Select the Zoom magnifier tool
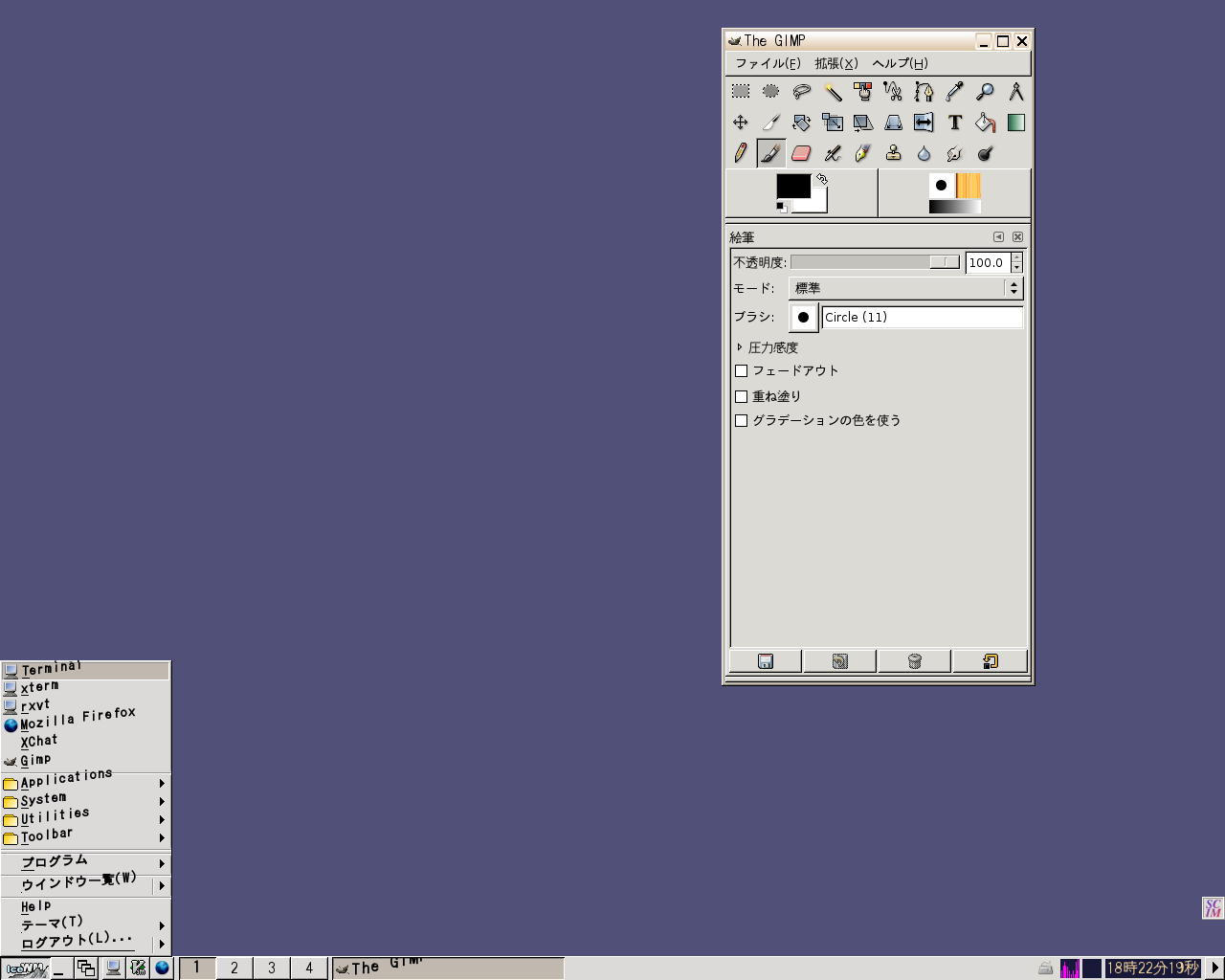Screen dimensions: 1225x980 click(x=986, y=92)
